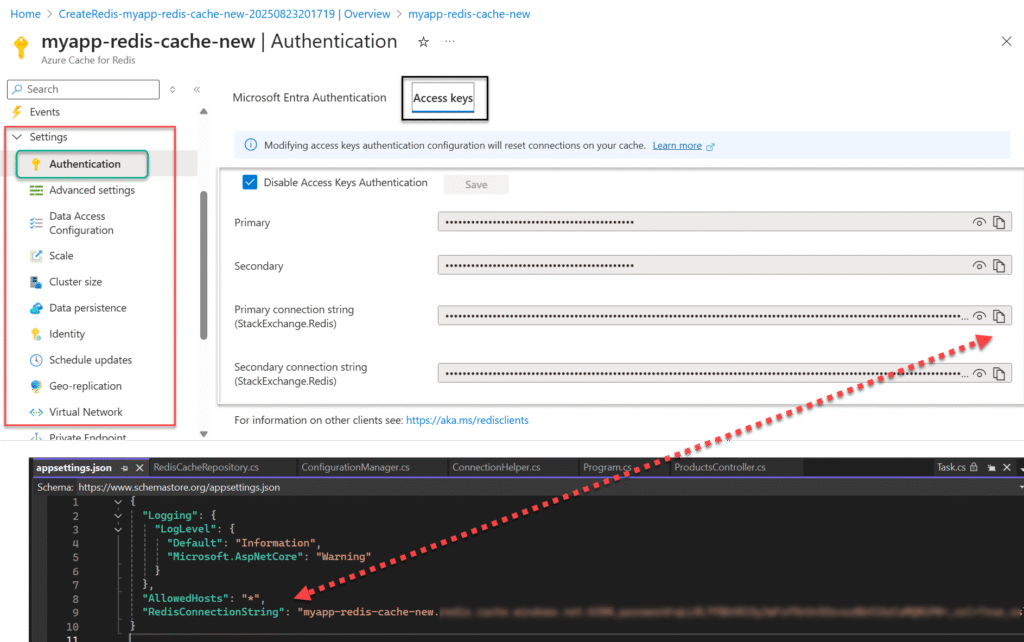Image resolution: width=1024 pixels, height=642 pixels.
Task: Open the more options ellipsis in header
Action: click(x=449, y=41)
